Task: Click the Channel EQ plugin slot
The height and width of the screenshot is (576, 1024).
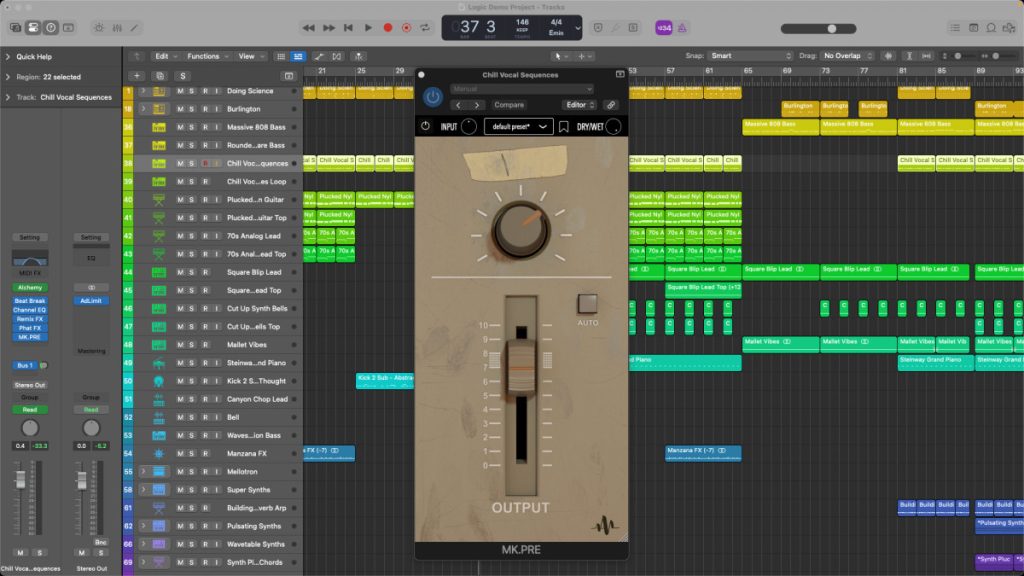Action: point(29,310)
